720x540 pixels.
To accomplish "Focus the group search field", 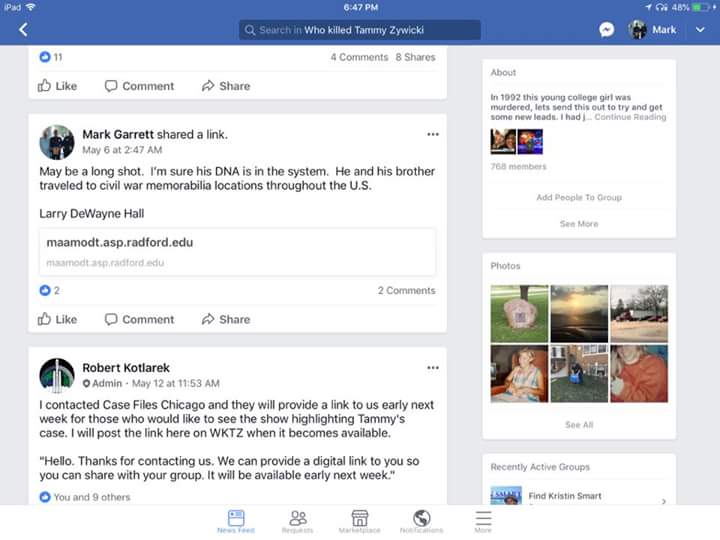I will (x=360, y=30).
